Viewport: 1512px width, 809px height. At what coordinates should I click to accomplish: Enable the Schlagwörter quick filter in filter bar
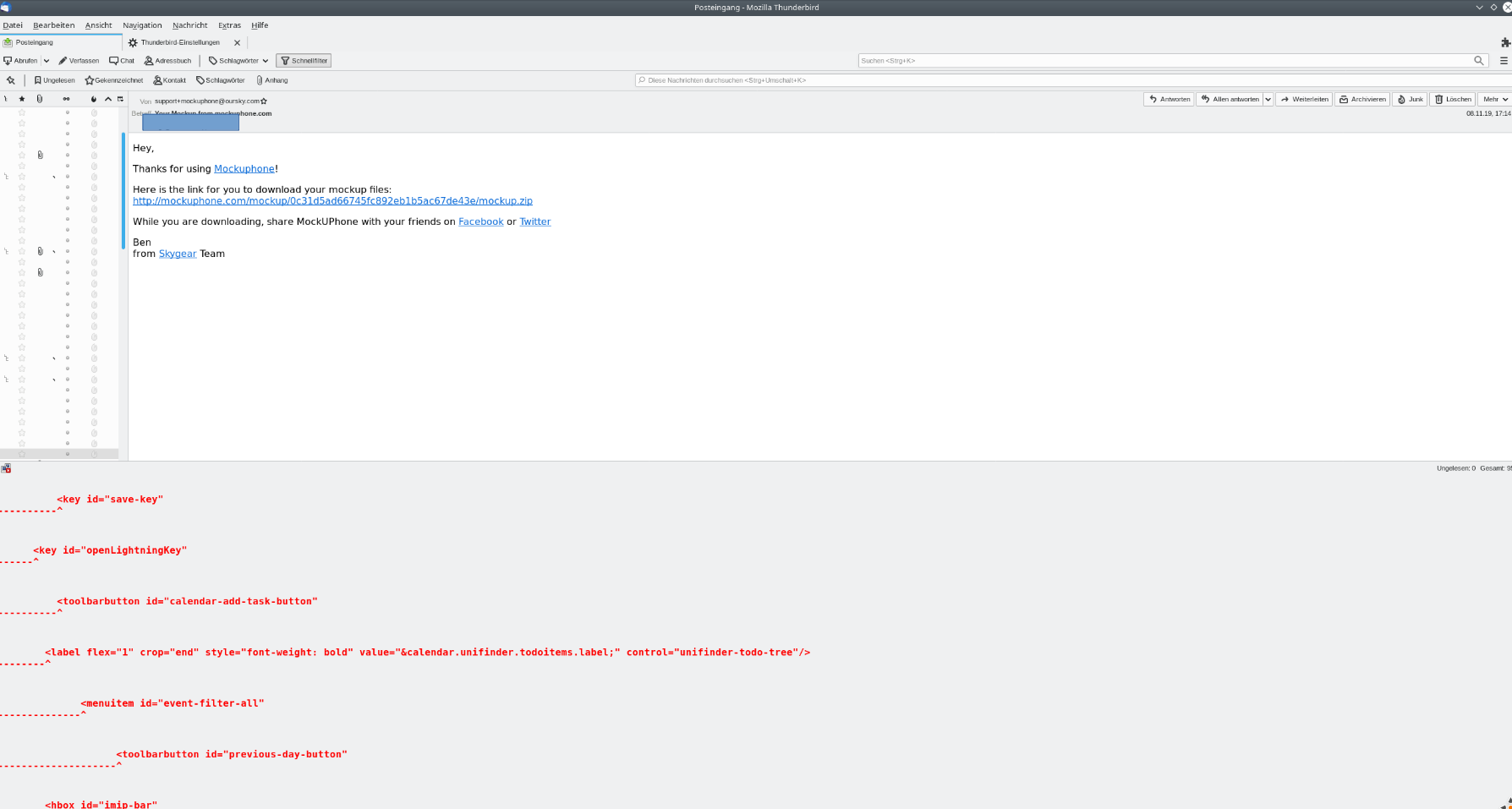click(x=221, y=80)
